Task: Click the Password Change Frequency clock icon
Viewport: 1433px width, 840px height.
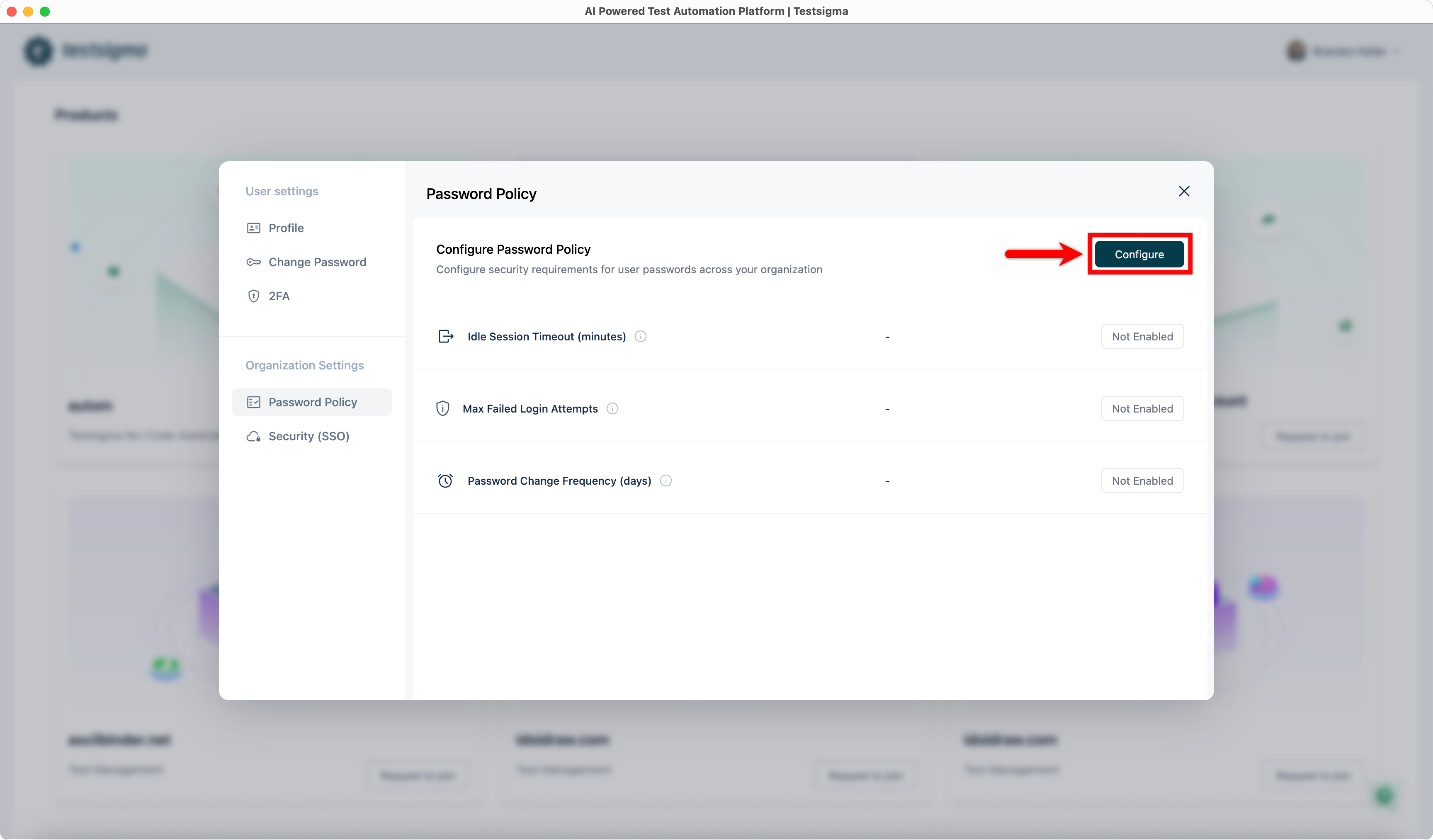Action: [445, 481]
